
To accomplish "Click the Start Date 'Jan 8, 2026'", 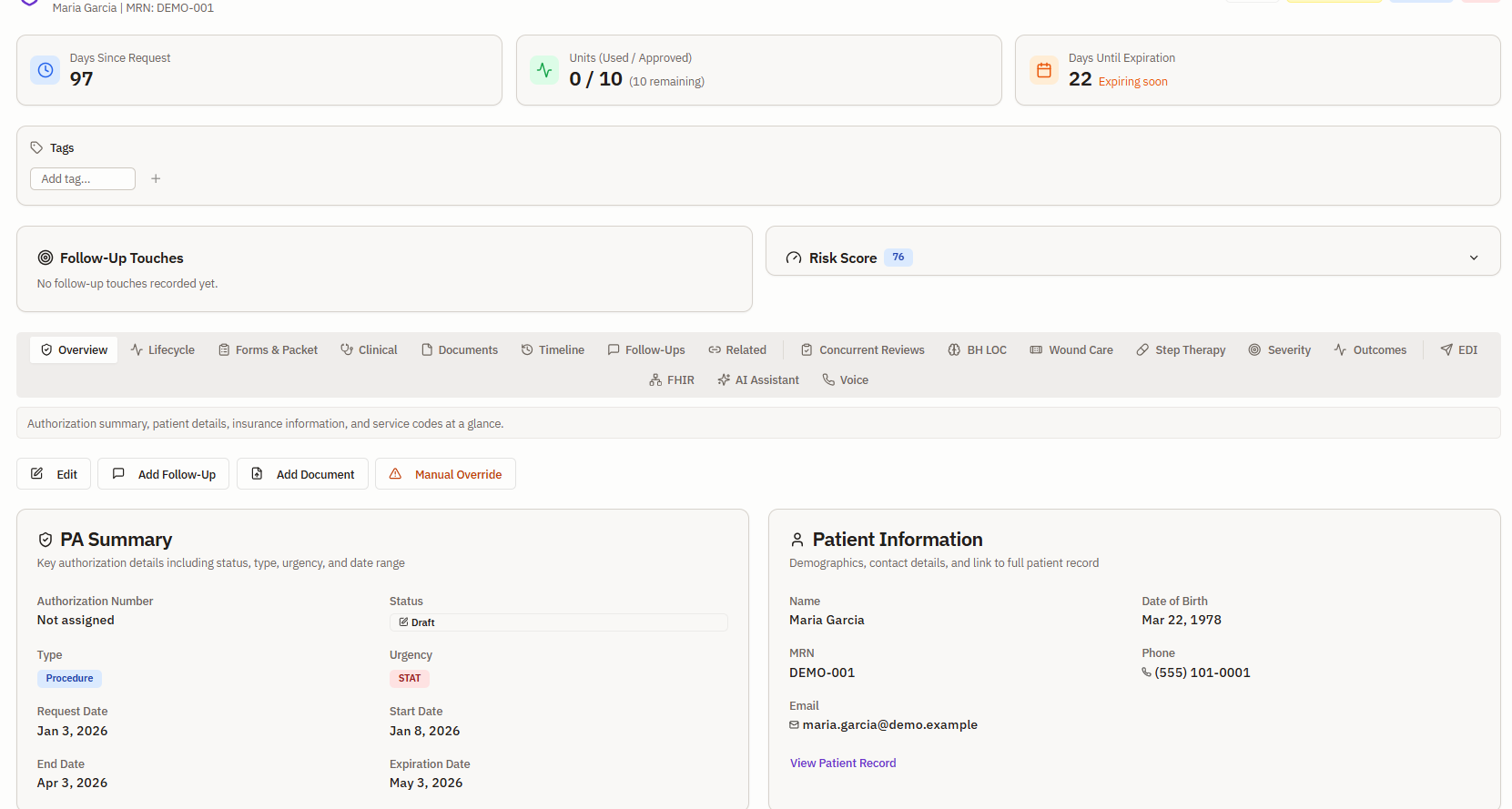I will point(425,731).
